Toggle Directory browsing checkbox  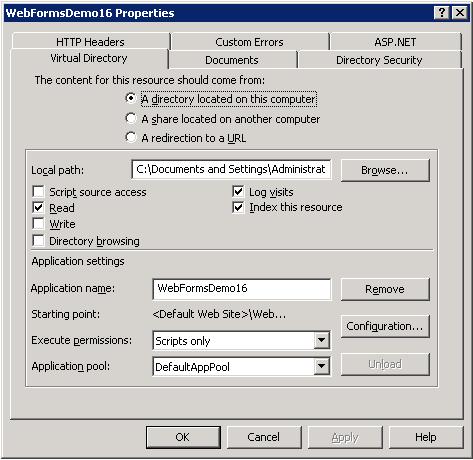pyautogui.click(x=38, y=240)
